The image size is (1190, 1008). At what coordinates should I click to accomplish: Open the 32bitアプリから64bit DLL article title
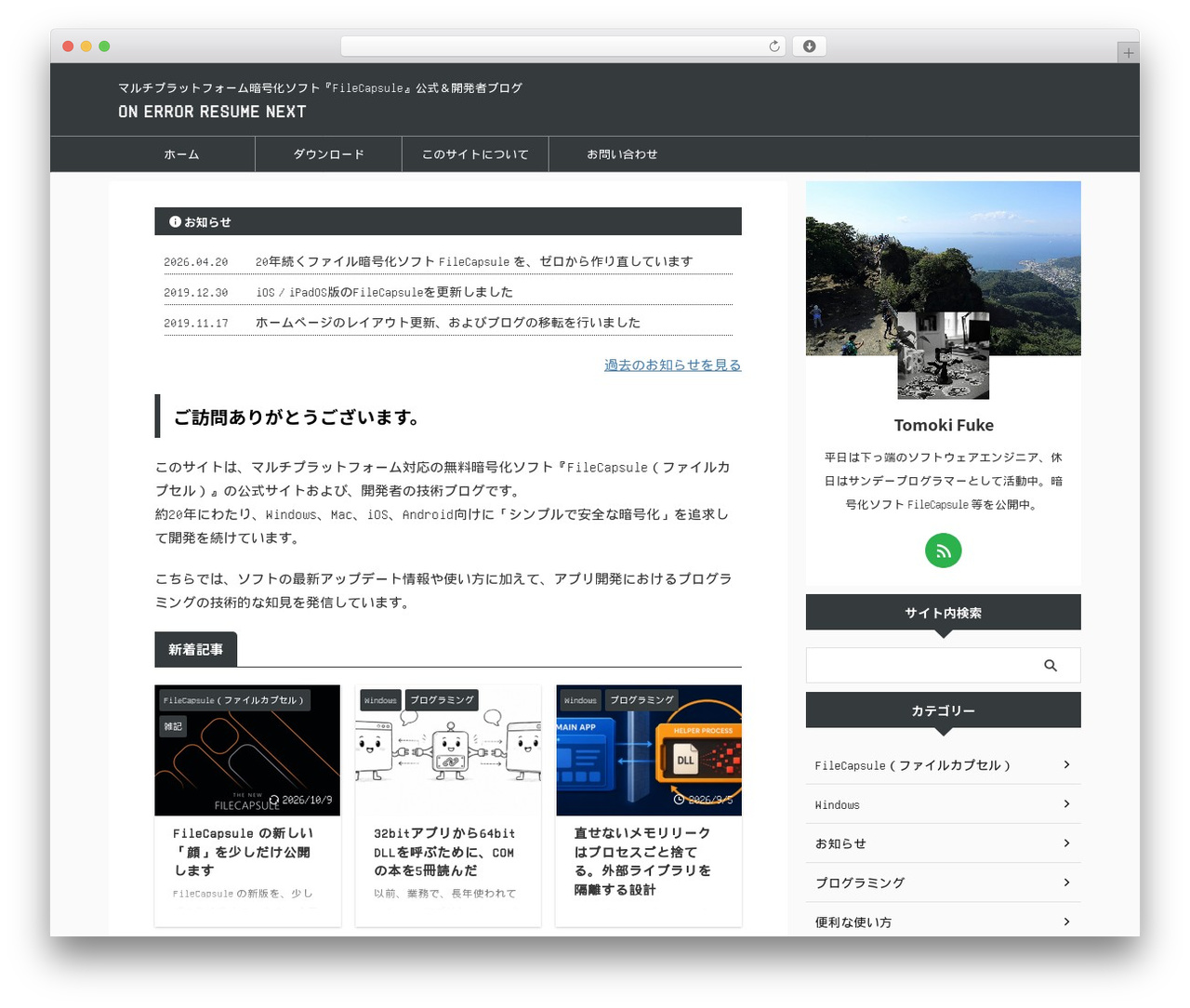point(444,852)
